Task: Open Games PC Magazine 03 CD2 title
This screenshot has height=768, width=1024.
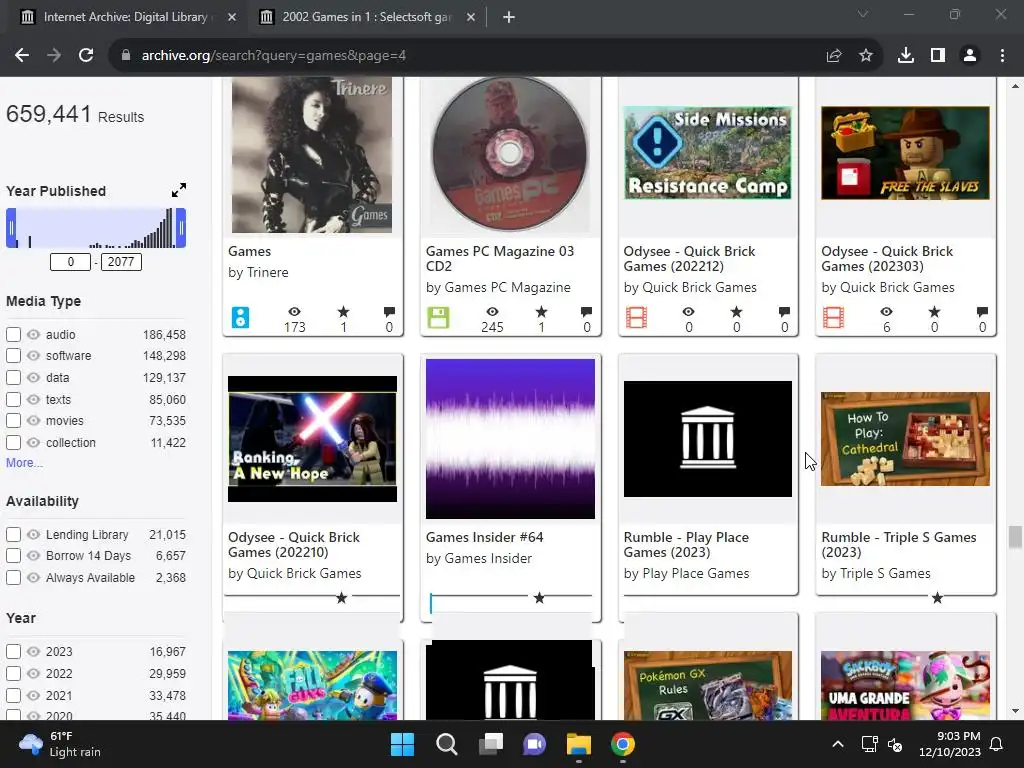Action: point(500,259)
